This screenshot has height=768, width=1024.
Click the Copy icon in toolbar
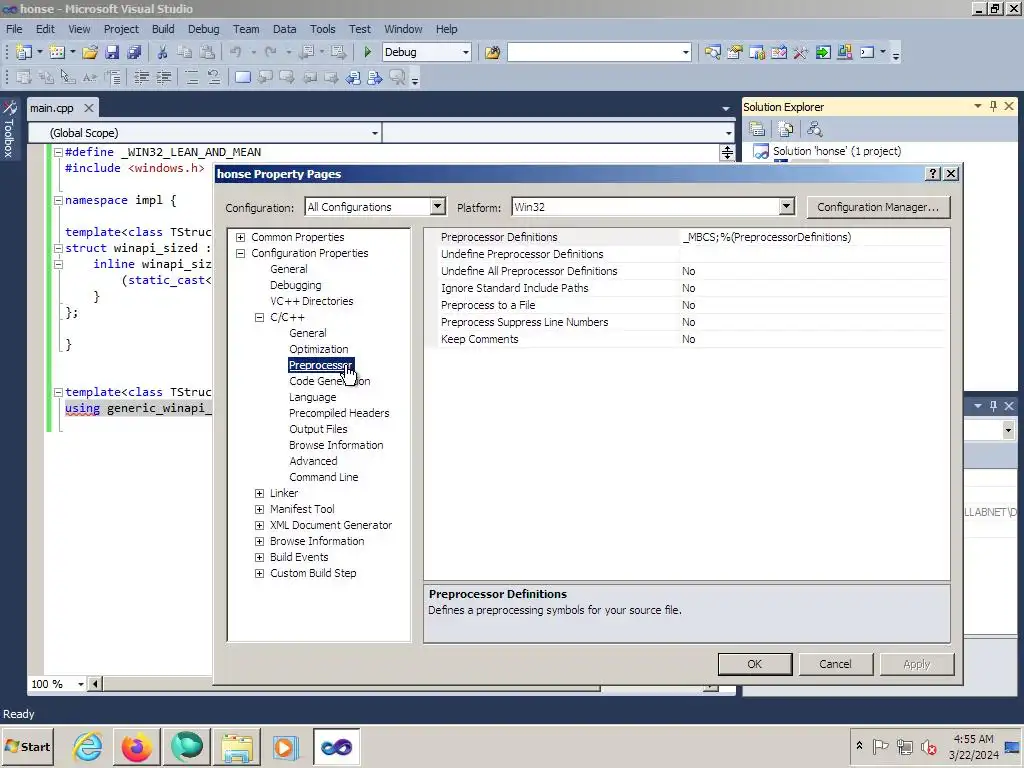pyautogui.click(x=185, y=52)
